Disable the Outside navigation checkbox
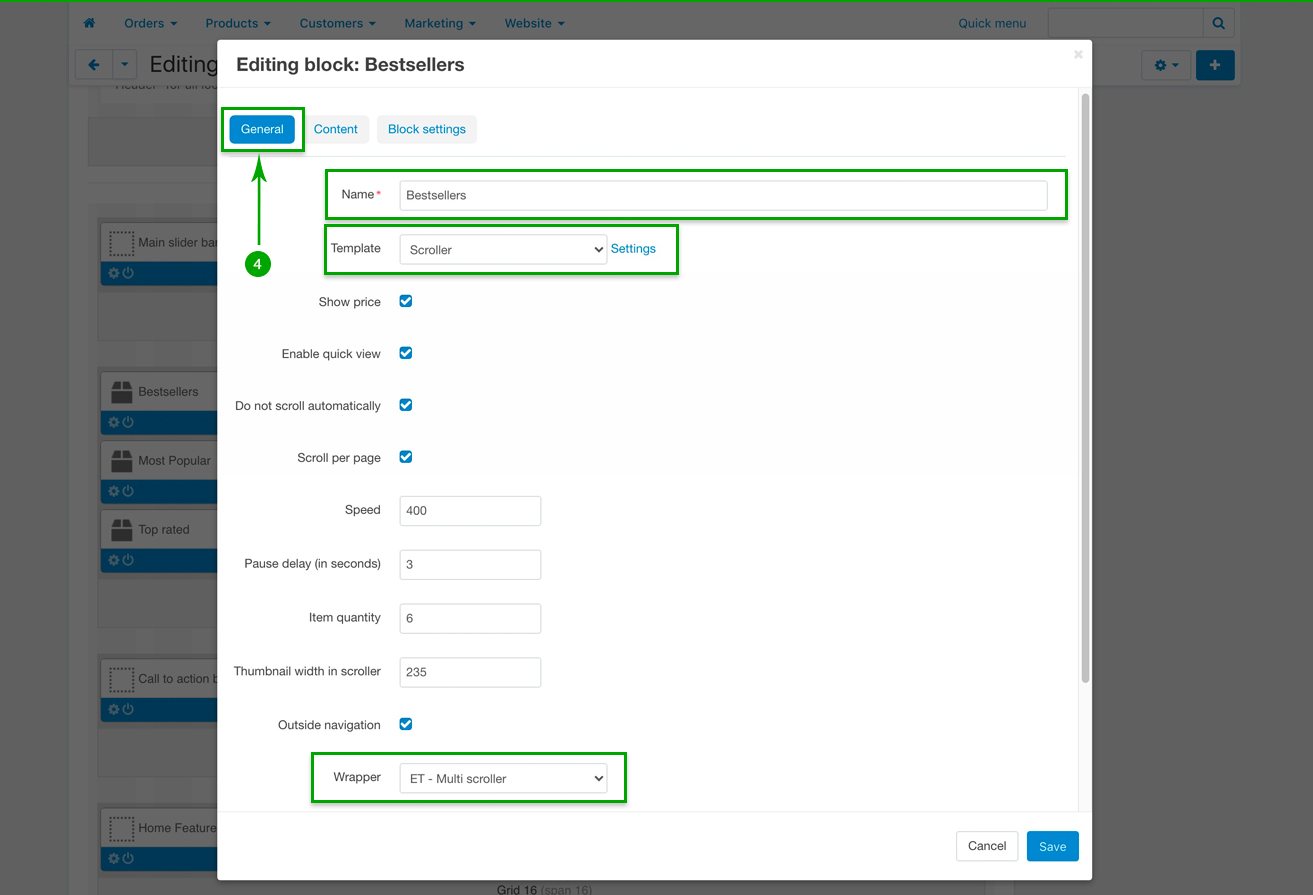 pos(406,724)
